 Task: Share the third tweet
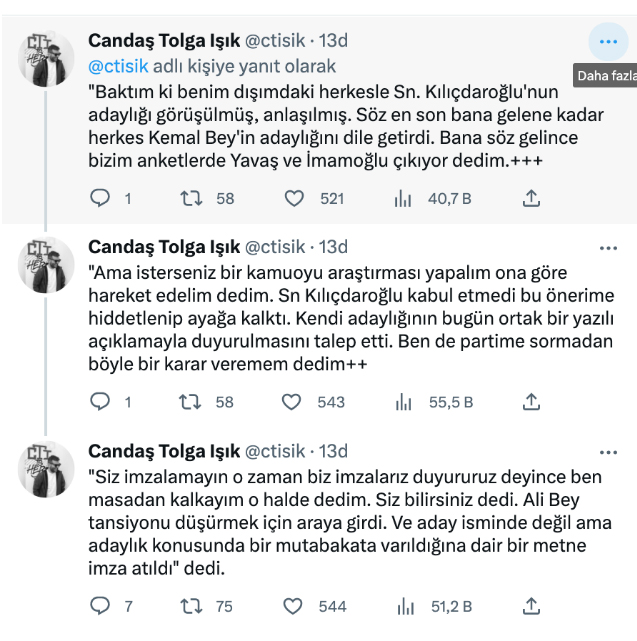pos(532,606)
